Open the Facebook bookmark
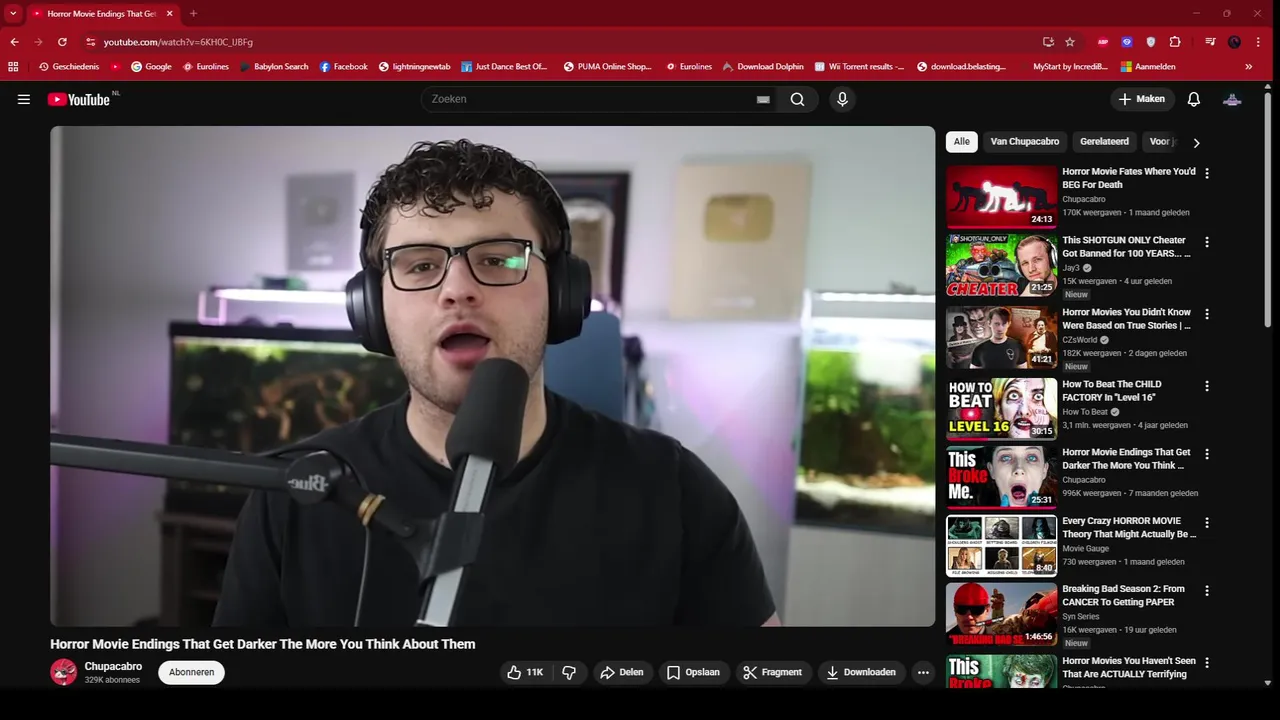 click(343, 67)
